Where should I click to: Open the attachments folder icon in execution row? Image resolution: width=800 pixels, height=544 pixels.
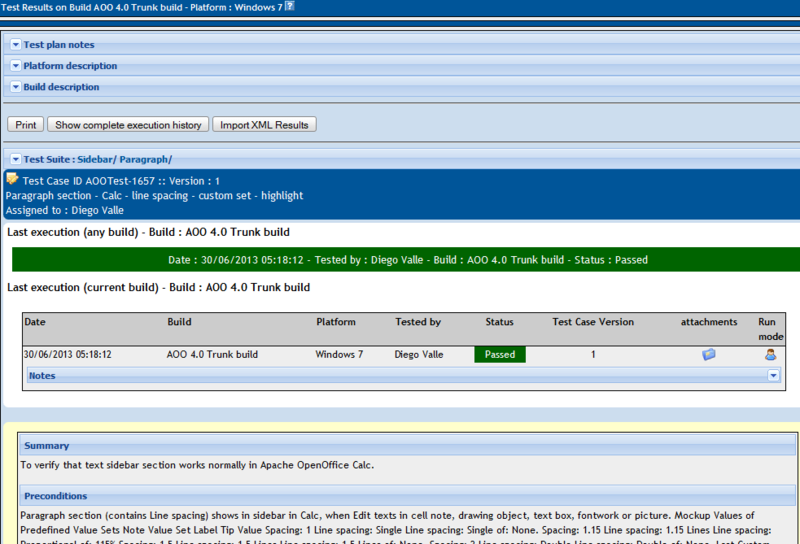(x=709, y=354)
